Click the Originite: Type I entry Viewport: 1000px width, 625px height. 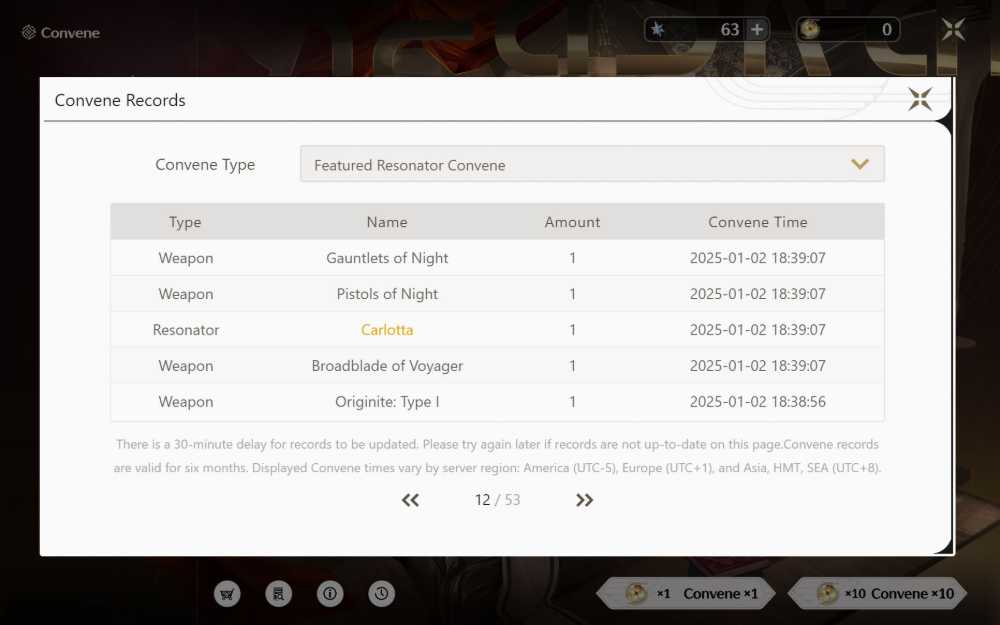click(x=387, y=402)
